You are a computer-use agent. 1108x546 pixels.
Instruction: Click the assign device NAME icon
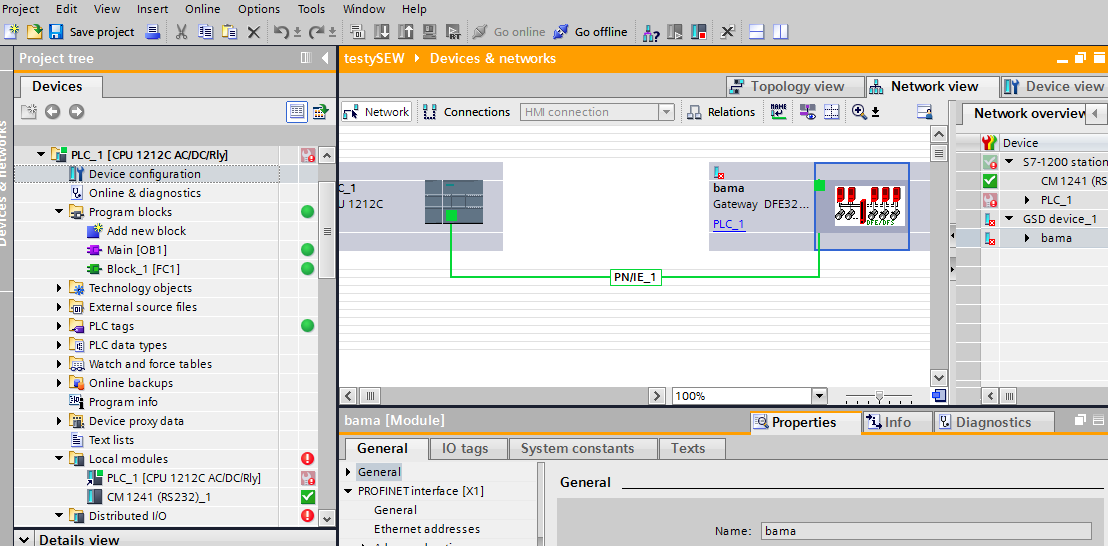(x=778, y=111)
